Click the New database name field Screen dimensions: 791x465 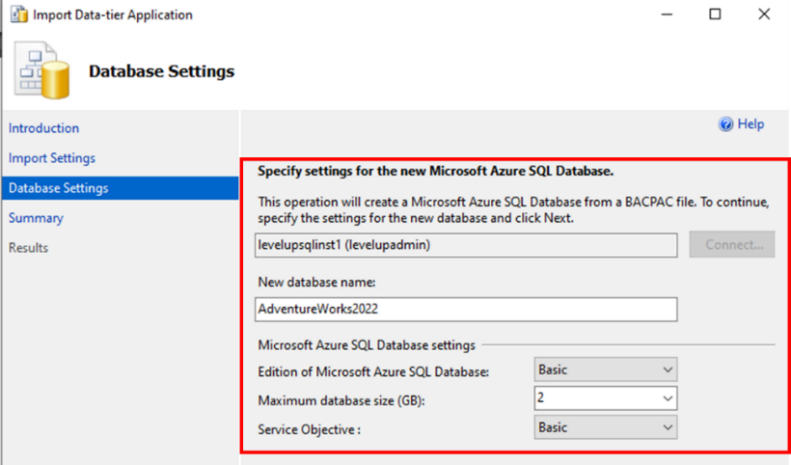[x=465, y=309]
